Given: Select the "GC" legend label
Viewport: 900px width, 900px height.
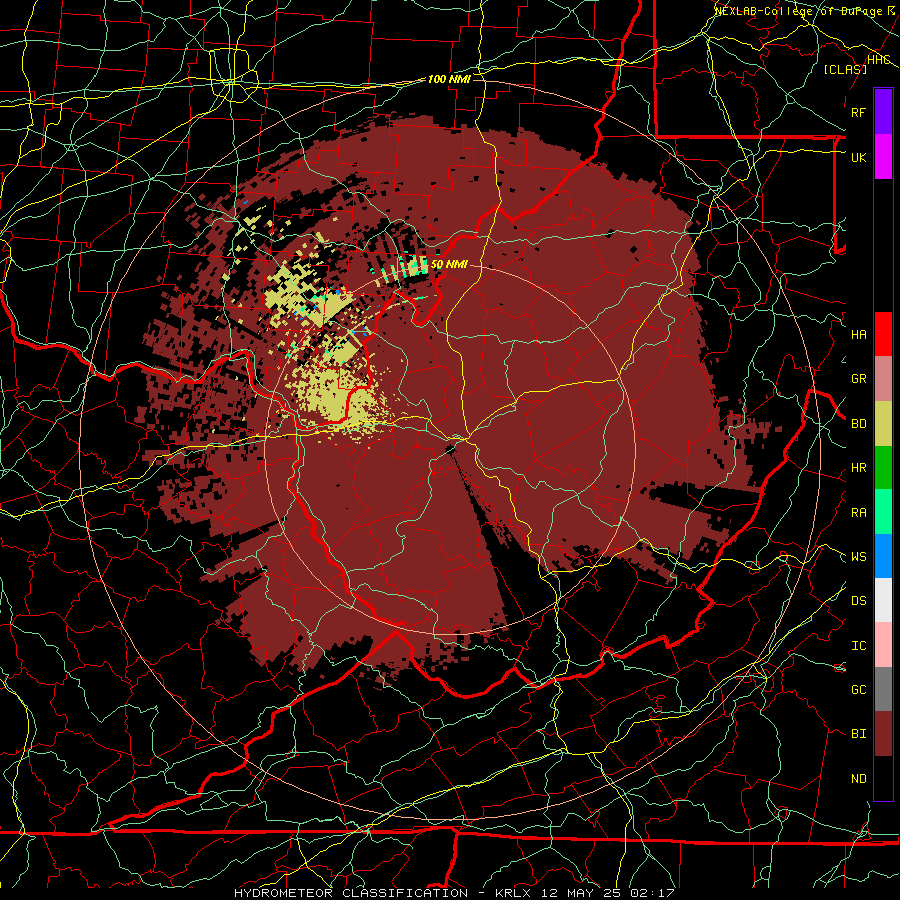Looking at the screenshot, I should [858, 689].
